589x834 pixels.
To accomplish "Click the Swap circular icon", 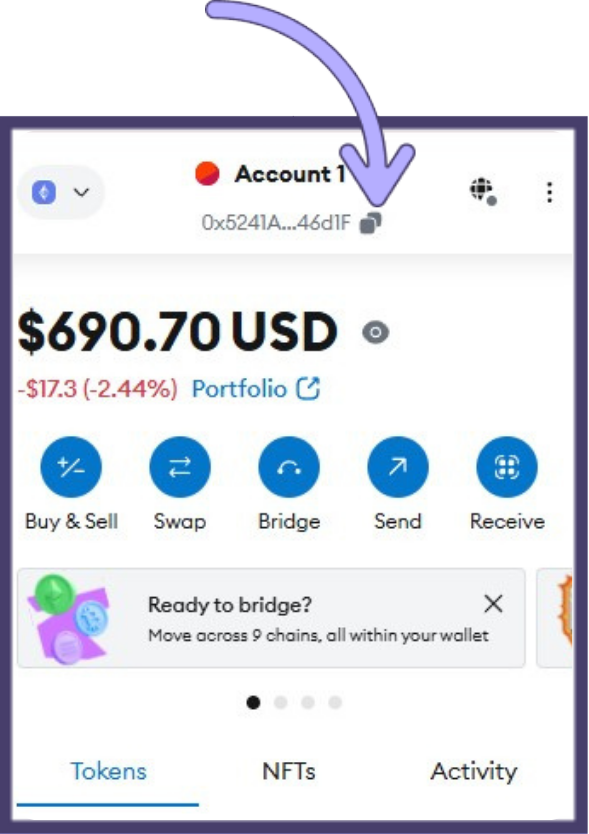I will click(180, 467).
